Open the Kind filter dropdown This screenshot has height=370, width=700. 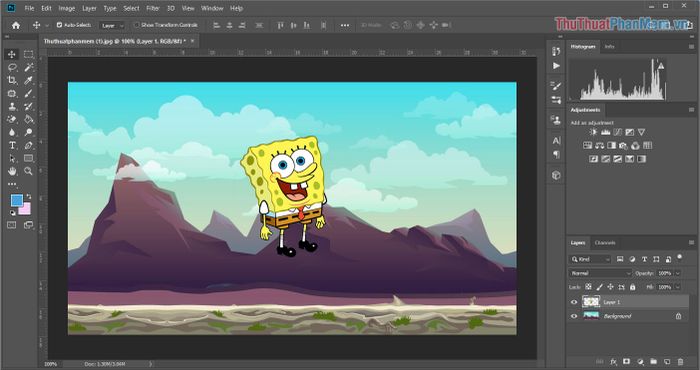tap(590, 259)
